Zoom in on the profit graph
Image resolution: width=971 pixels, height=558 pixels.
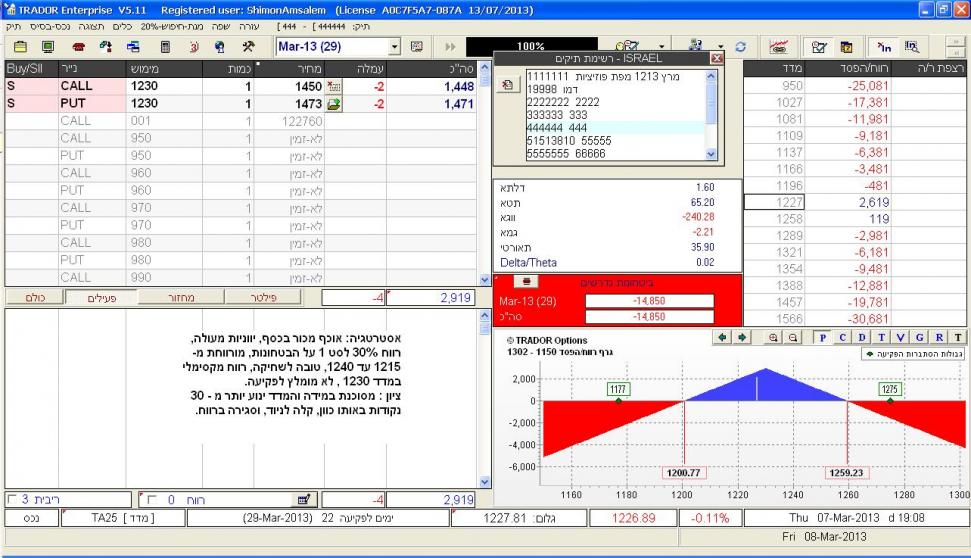774,338
